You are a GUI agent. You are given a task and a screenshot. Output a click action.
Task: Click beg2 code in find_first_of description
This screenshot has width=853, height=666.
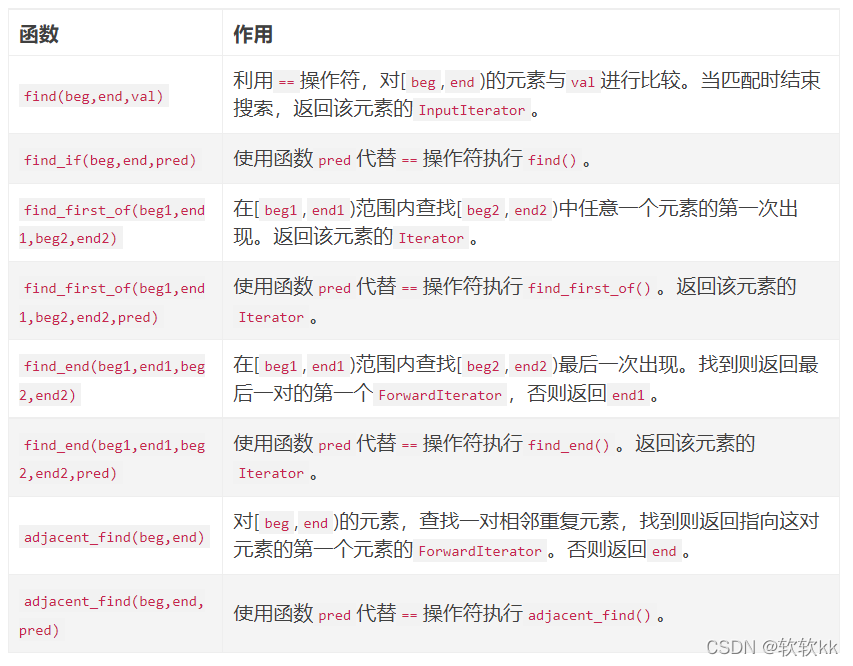tap(483, 210)
